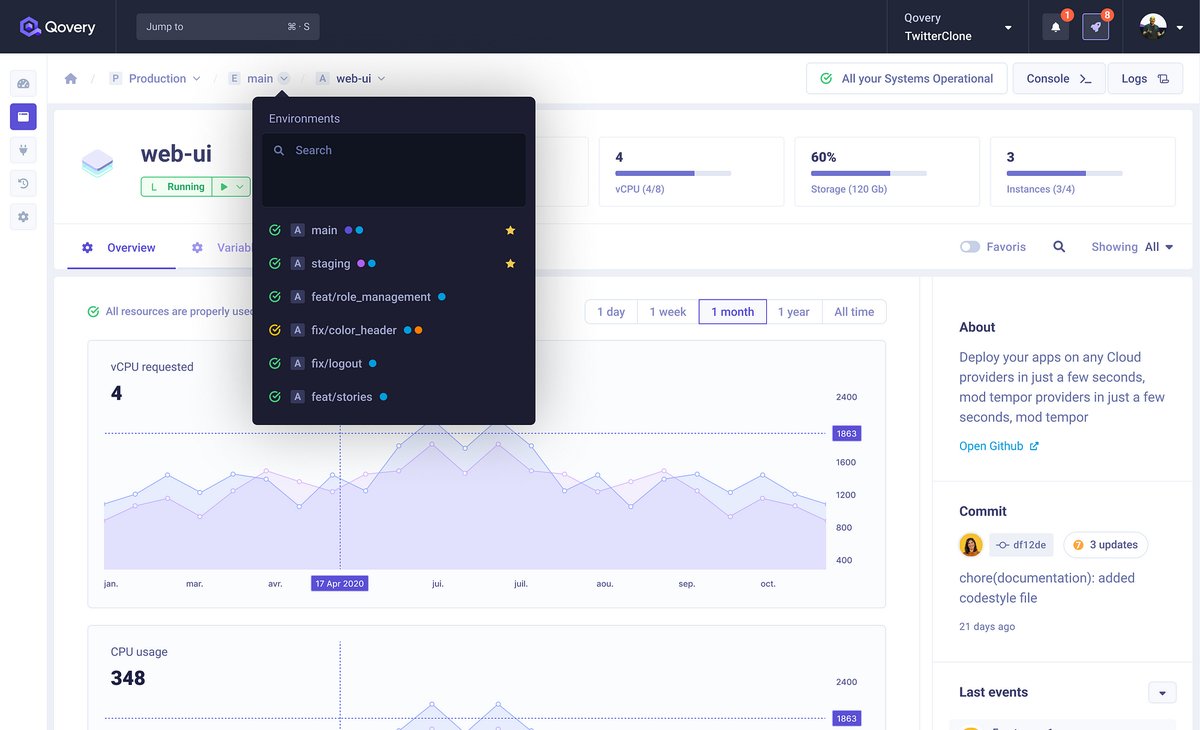The height and width of the screenshot is (730, 1200).
Task: Click the logs icon in Logs button
Action: (x=1163, y=79)
